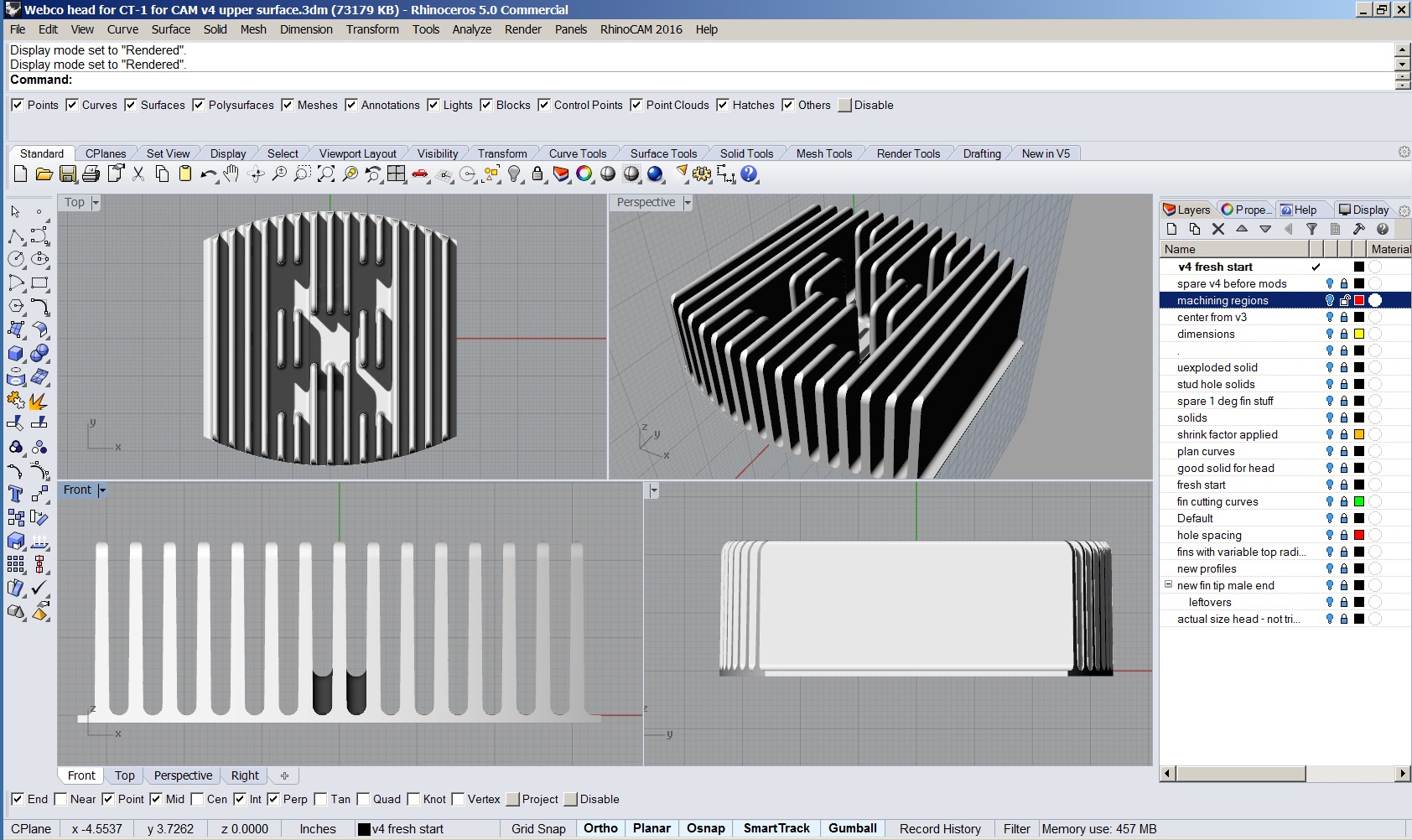Open the Front viewport dropdown arrow

101,490
